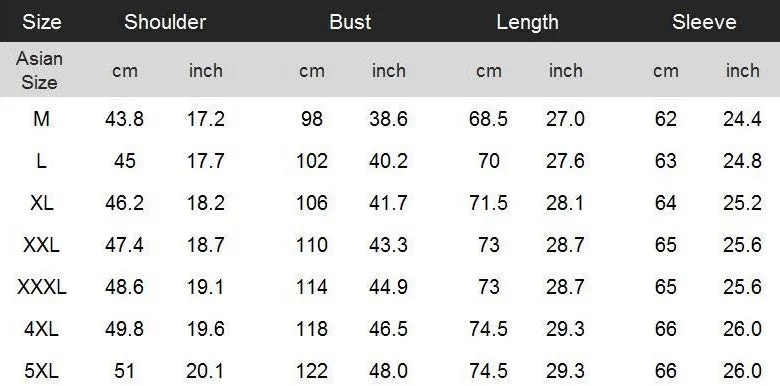Click shoulder value 43.8 for M
The image size is (780, 386).
click(124, 119)
